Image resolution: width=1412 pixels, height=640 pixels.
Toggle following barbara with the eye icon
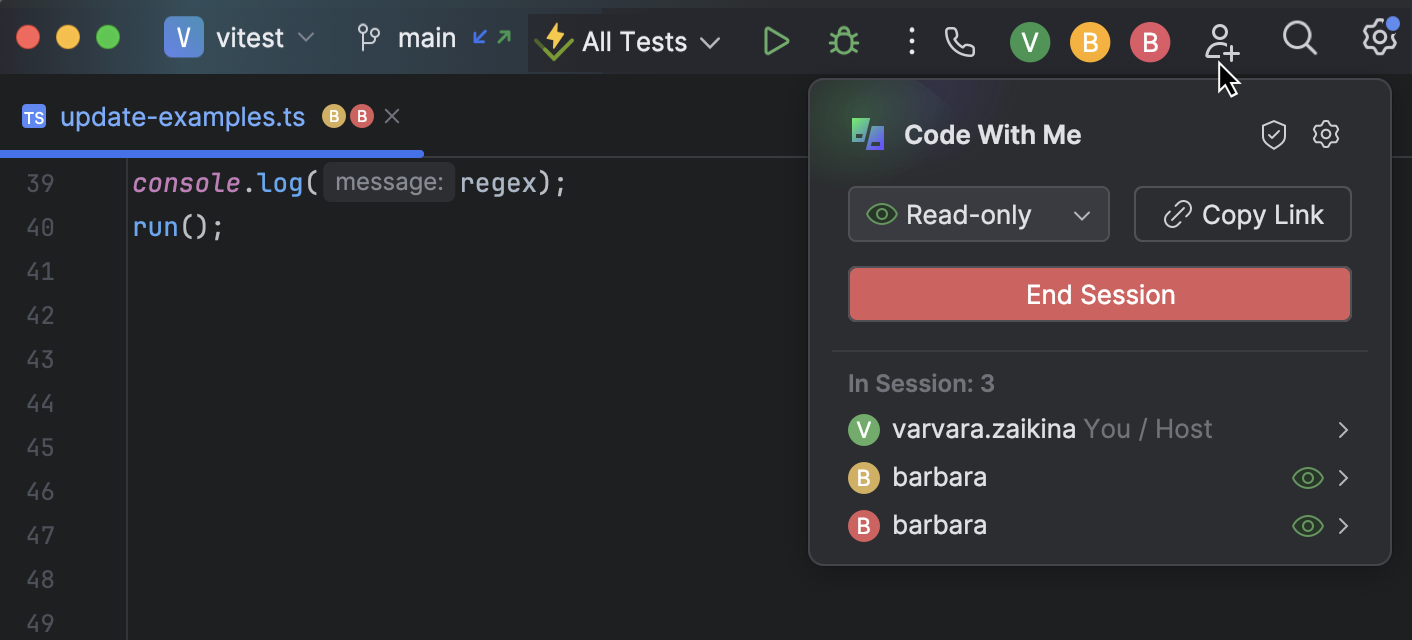[x=1307, y=478]
